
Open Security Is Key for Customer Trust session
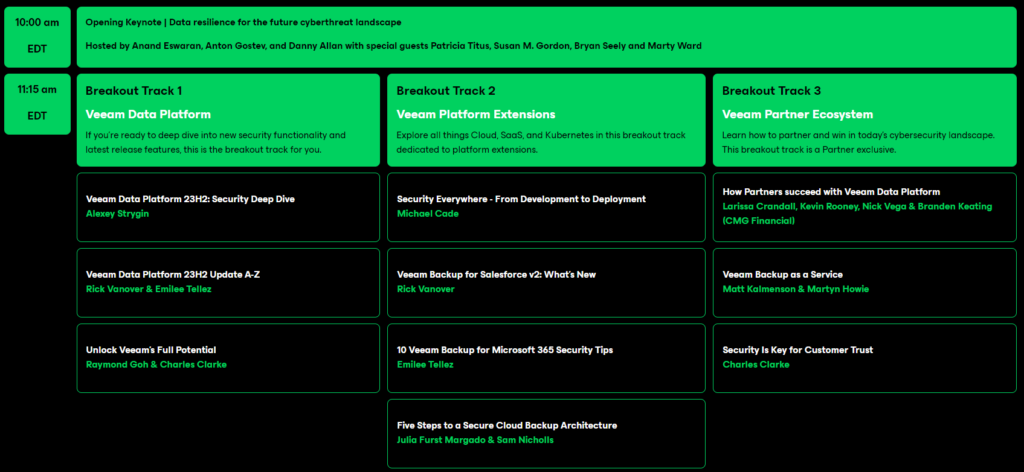[x=865, y=358]
